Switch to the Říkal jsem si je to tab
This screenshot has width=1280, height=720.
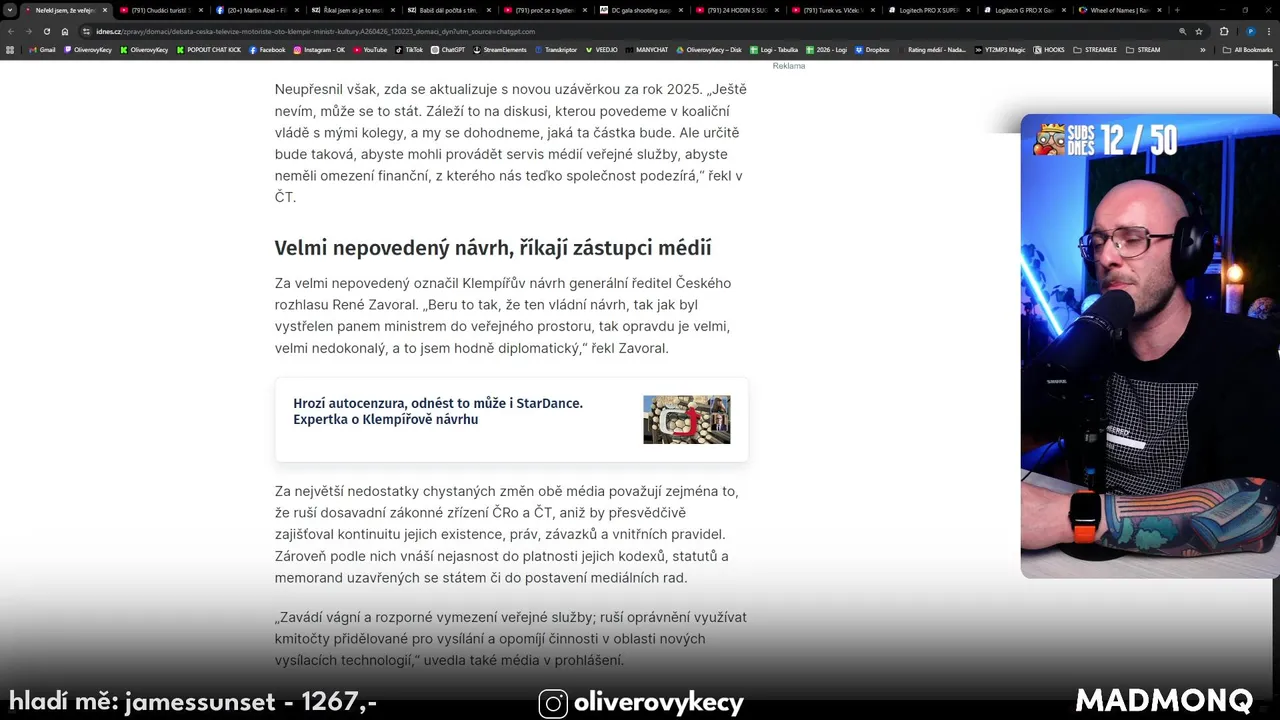pos(353,10)
